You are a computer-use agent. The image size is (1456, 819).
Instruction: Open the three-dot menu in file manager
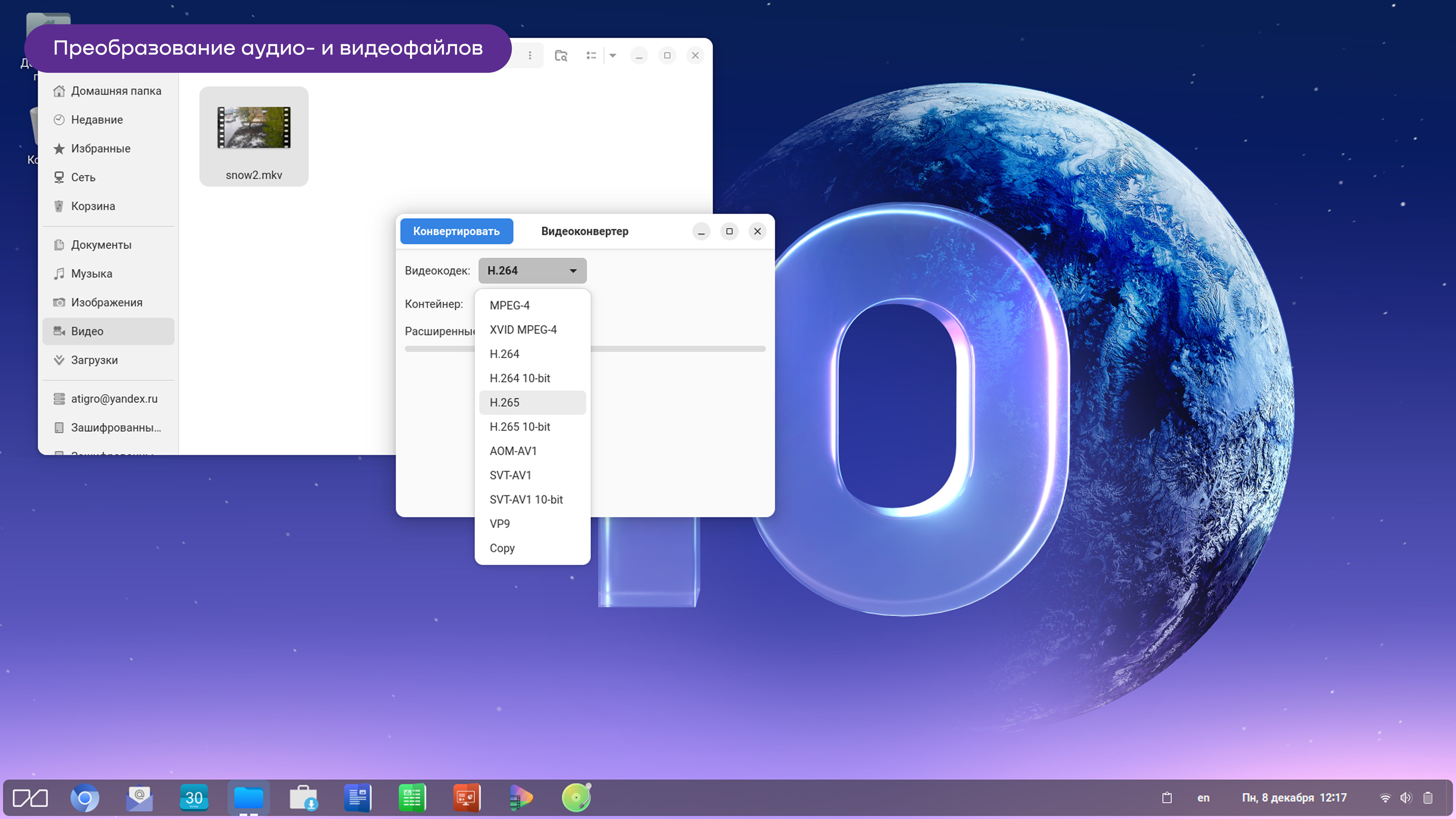pos(530,55)
